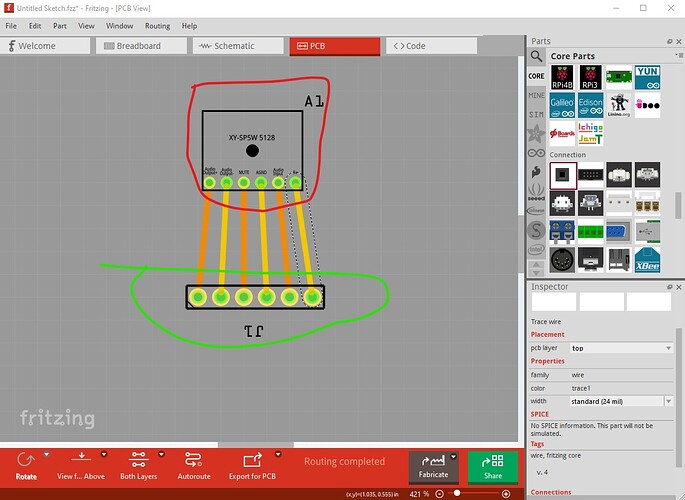The height and width of the screenshot is (500, 685).
Task: Open the parts search magnifier
Action: tap(537, 56)
